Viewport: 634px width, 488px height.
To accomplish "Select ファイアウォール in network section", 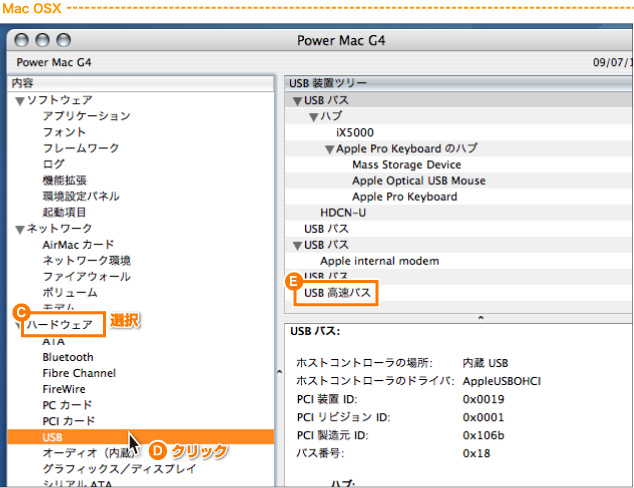I will click(x=86, y=276).
